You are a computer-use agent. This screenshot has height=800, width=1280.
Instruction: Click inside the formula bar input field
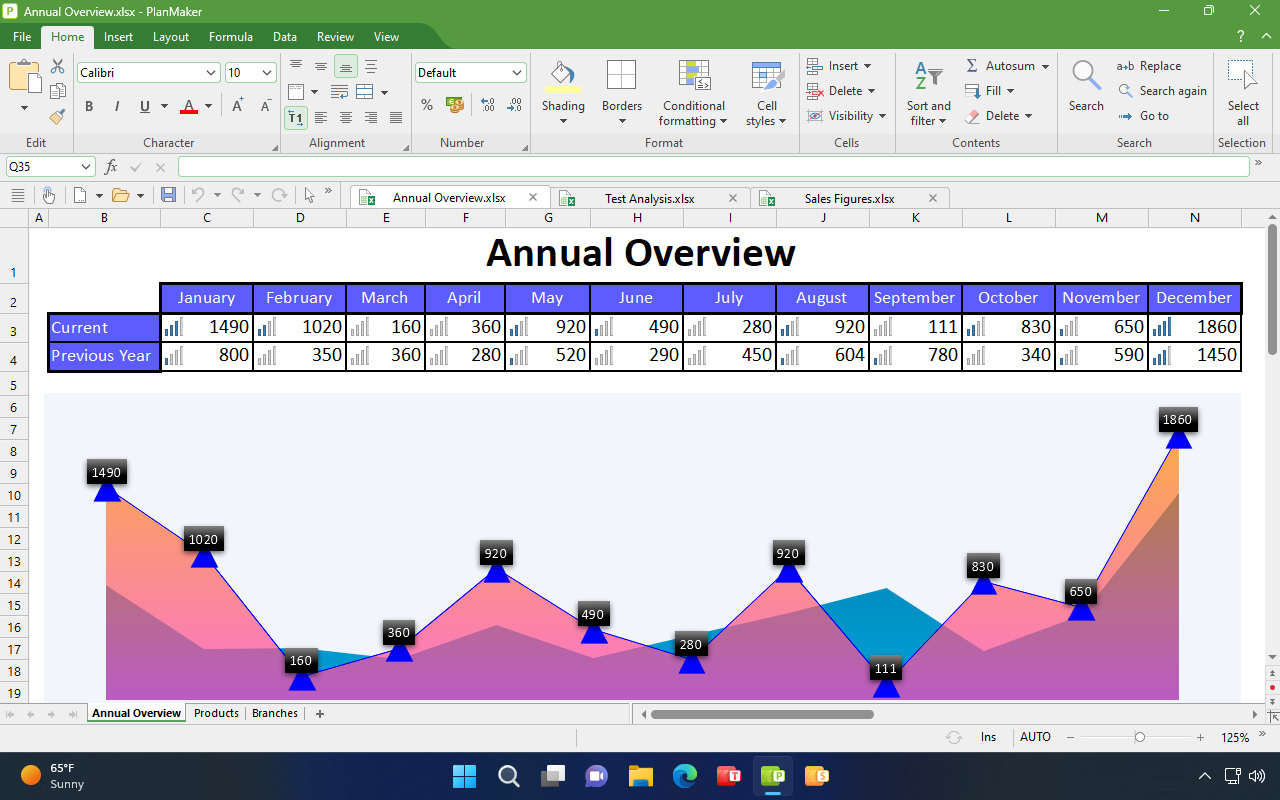(x=713, y=167)
